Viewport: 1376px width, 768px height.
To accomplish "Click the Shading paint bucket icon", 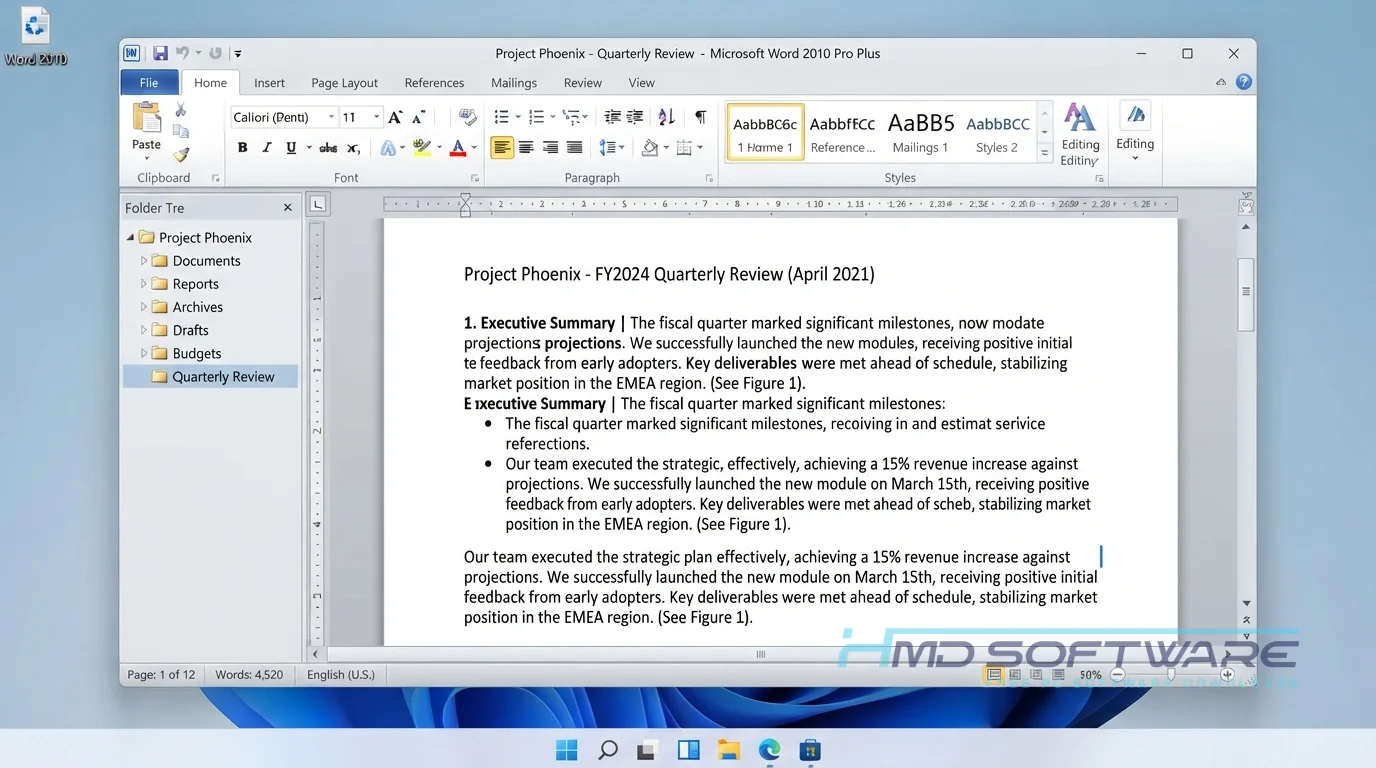I will point(650,148).
